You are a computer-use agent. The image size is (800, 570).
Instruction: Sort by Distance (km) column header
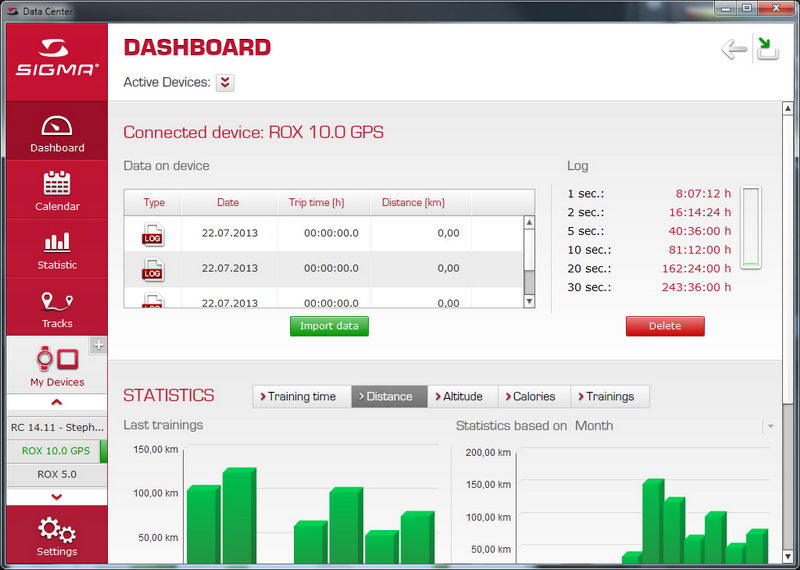pyautogui.click(x=420, y=203)
